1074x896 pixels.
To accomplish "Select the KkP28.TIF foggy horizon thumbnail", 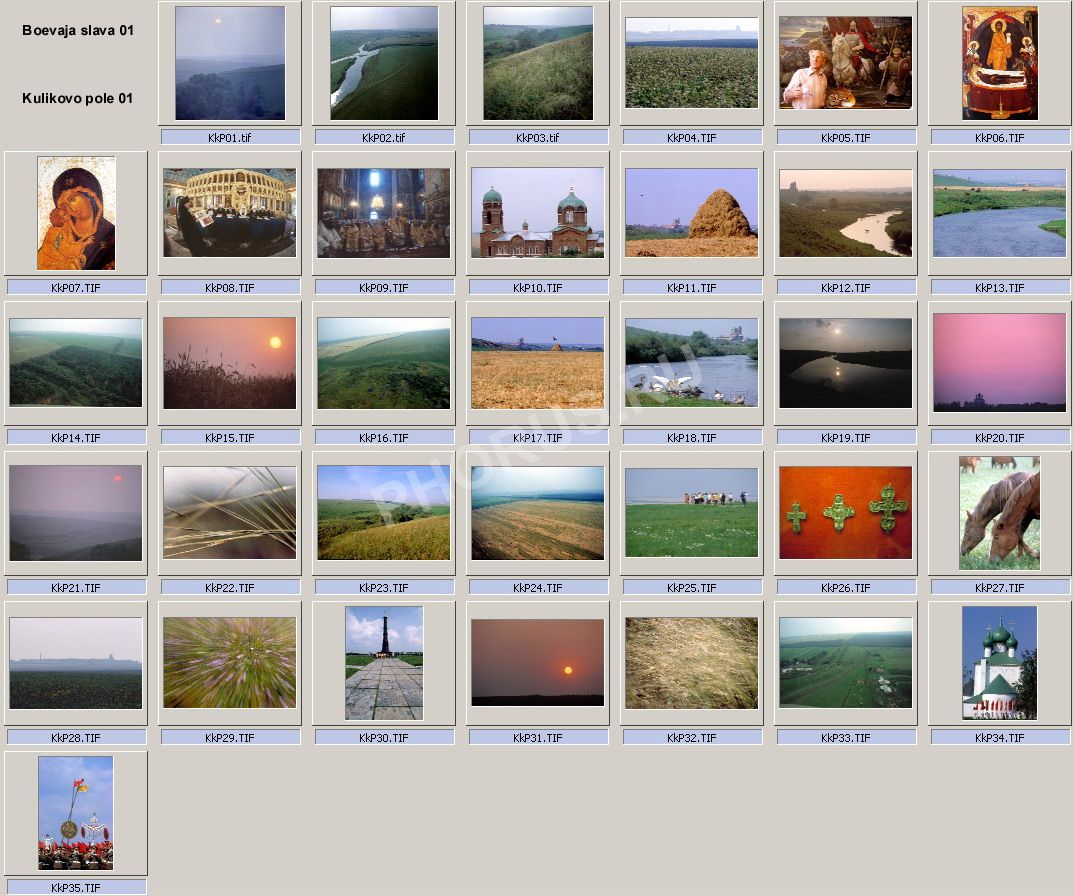I will (76, 663).
